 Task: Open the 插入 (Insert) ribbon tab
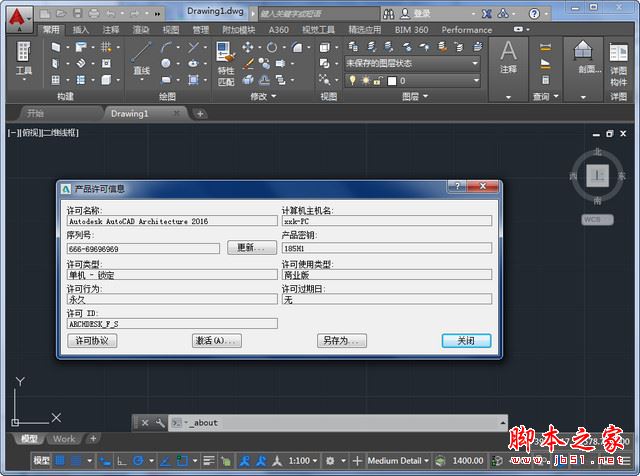(81, 30)
